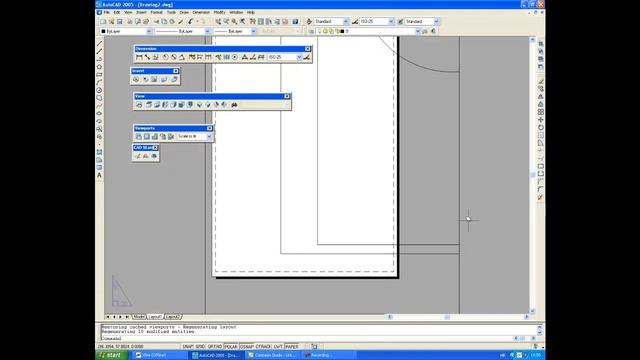Select the Line tool in Draw toolbar

coord(99,44)
